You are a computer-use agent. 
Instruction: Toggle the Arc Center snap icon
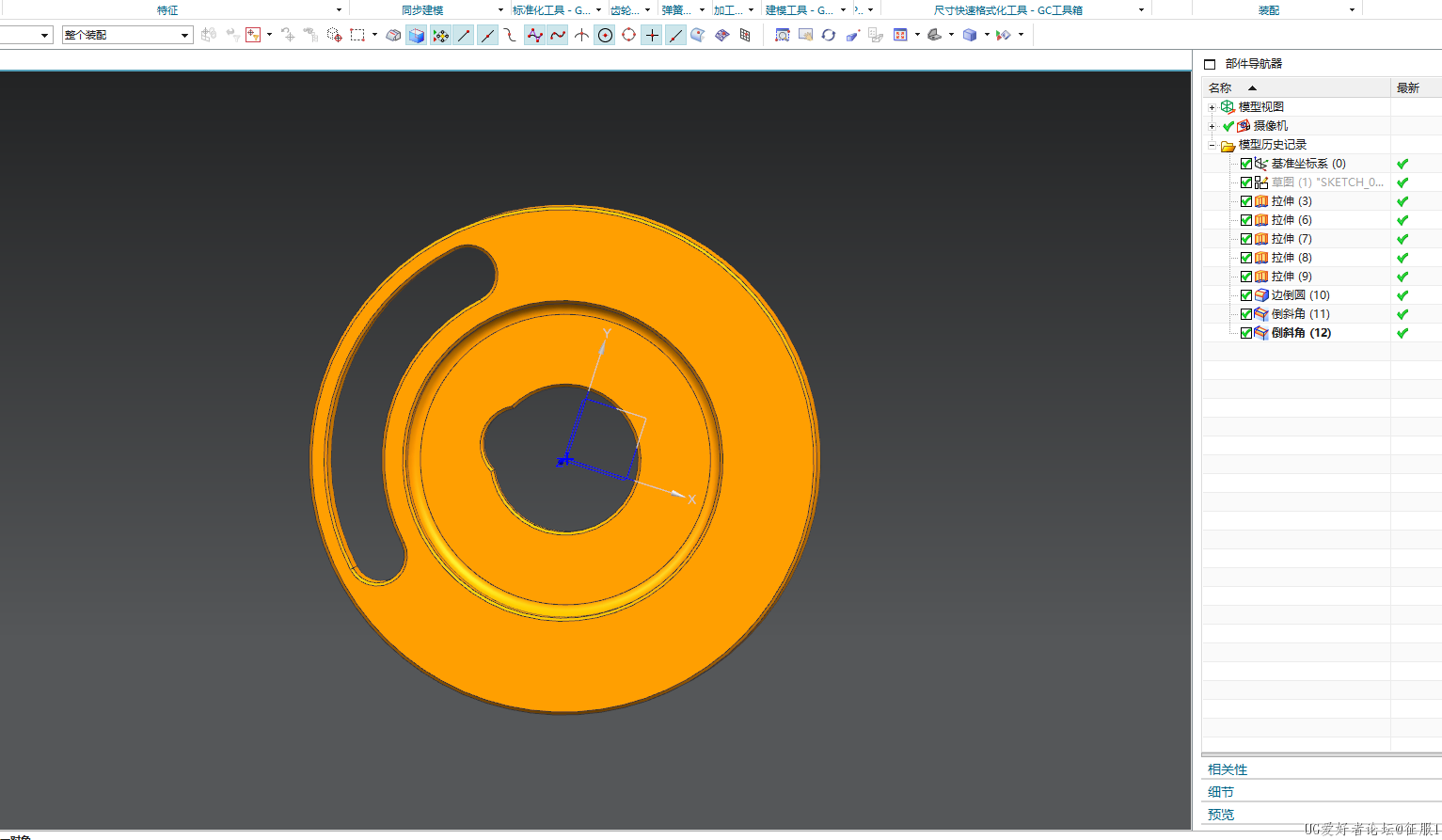pyautogui.click(x=605, y=35)
